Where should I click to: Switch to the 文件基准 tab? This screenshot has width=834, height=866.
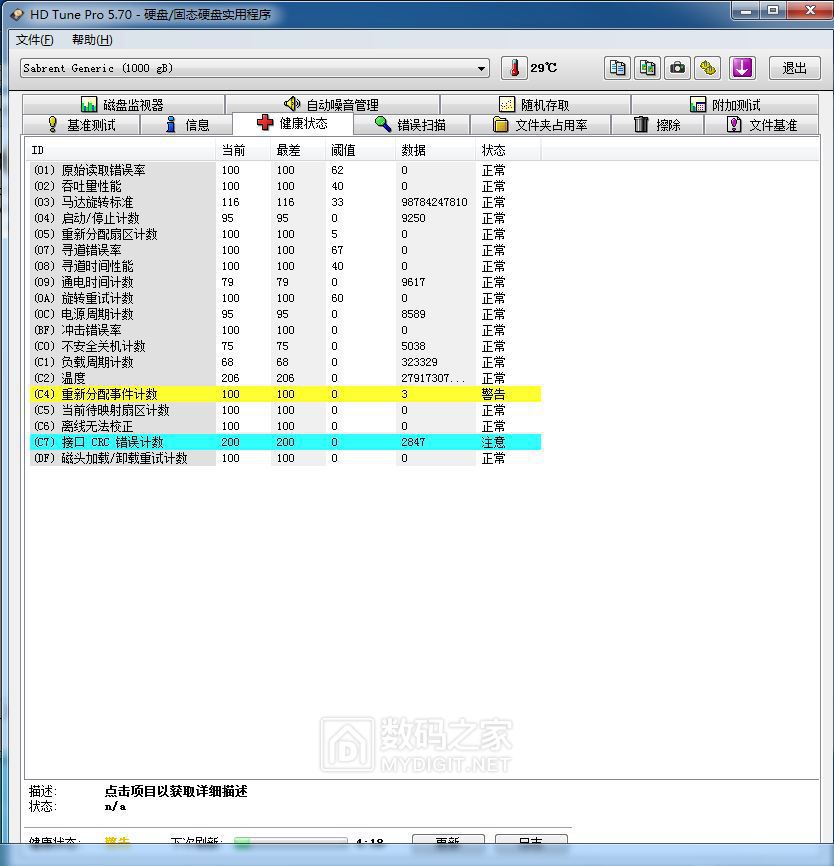pyautogui.click(x=762, y=125)
